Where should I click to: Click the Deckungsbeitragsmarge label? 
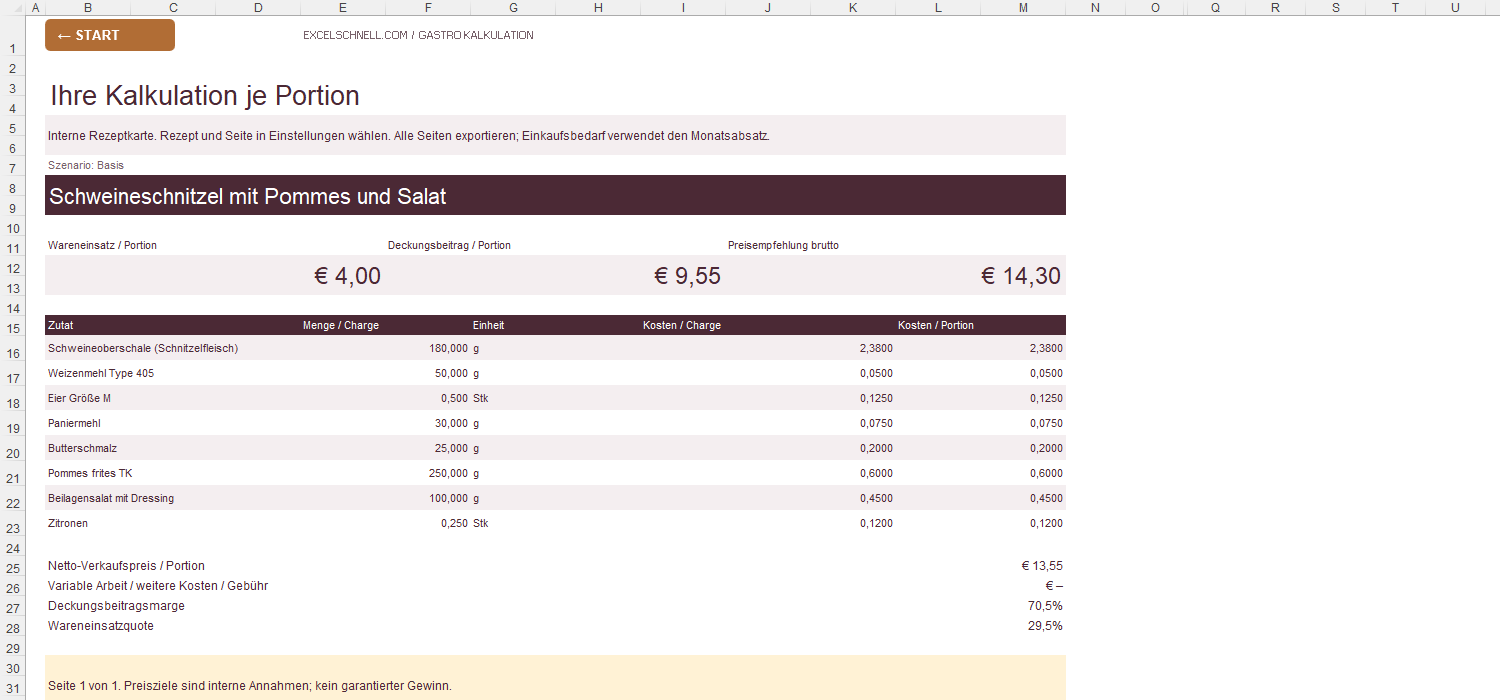(116, 606)
